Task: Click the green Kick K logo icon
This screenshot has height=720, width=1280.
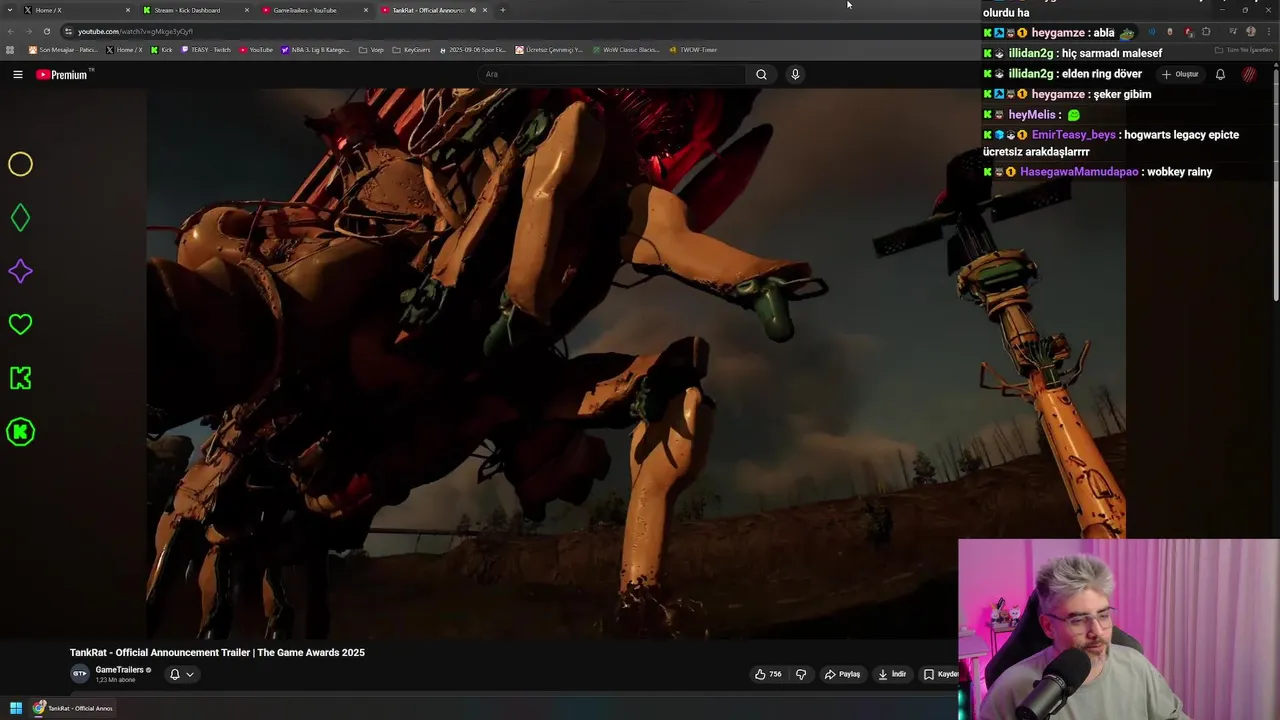Action: coord(20,378)
